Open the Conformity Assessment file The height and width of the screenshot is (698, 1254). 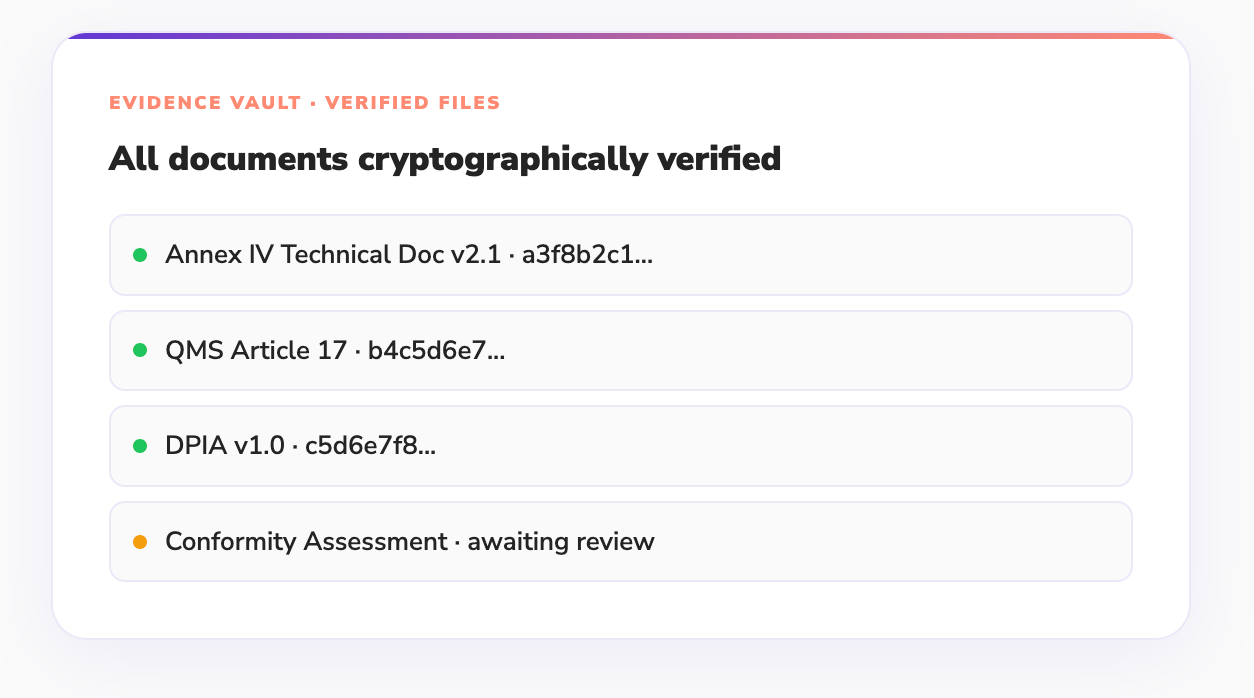[x=306, y=542]
